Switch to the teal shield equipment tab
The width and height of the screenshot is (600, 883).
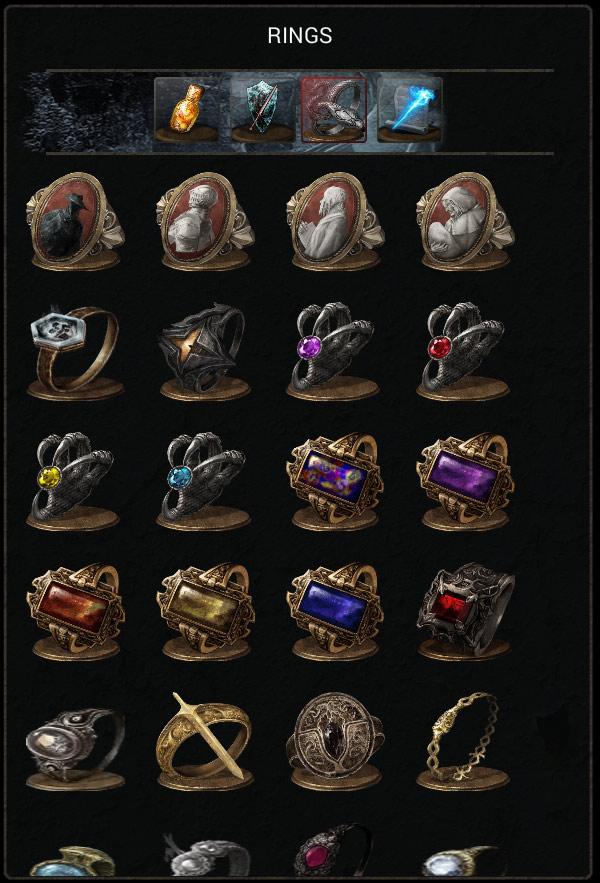click(x=263, y=110)
